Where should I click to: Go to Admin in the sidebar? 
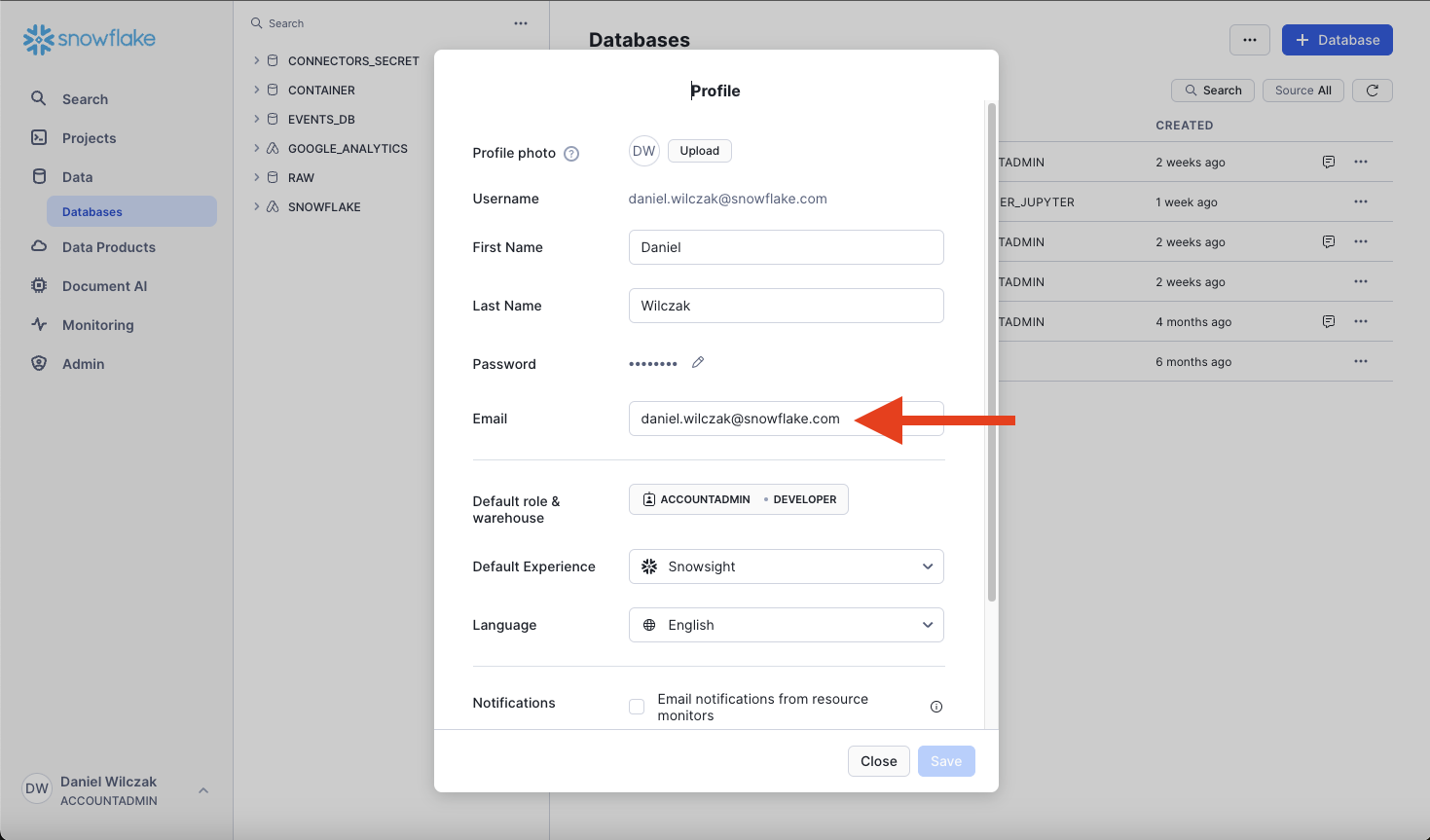83,364
